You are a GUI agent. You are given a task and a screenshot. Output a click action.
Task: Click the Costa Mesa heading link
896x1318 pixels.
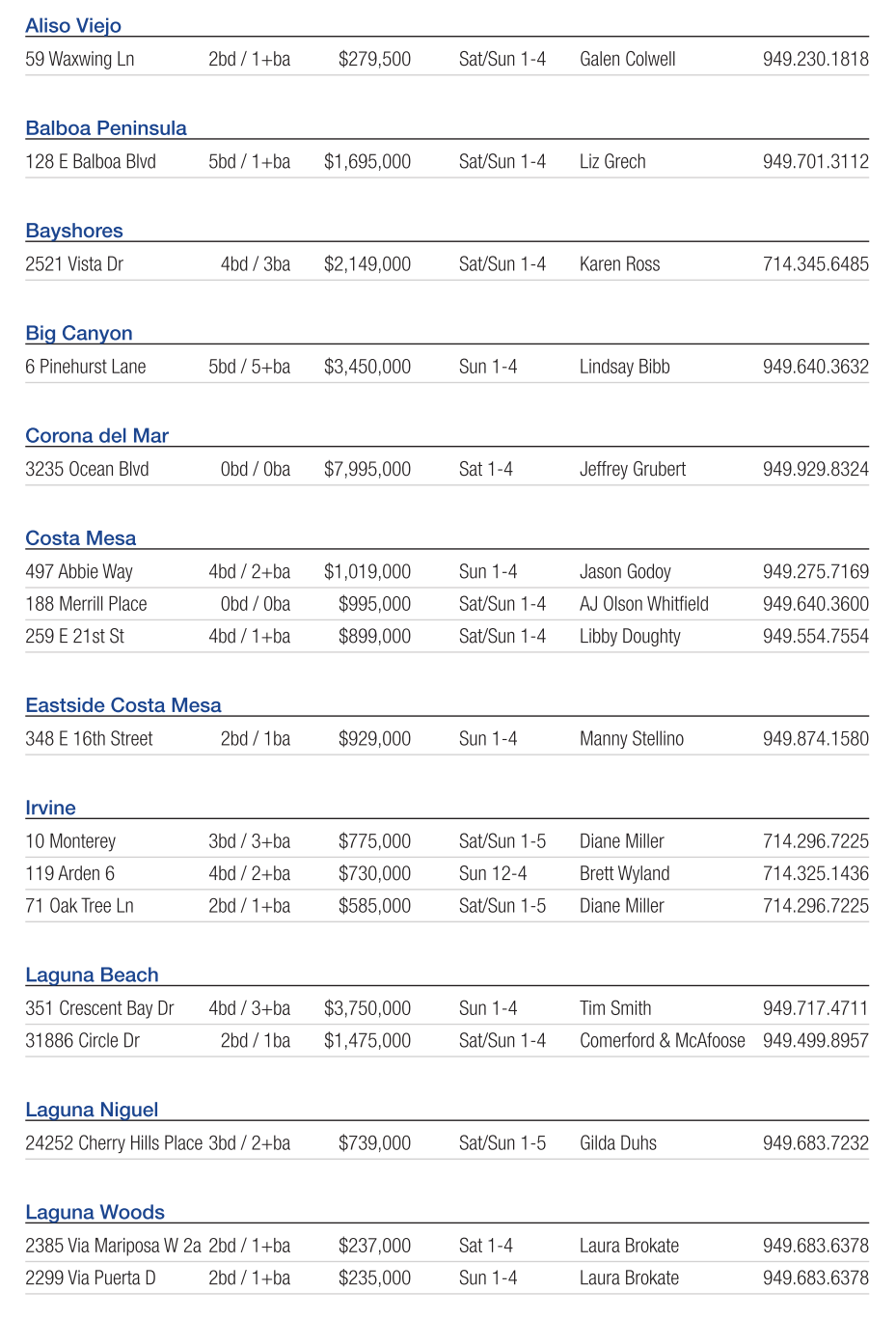(x=81, y=538)
